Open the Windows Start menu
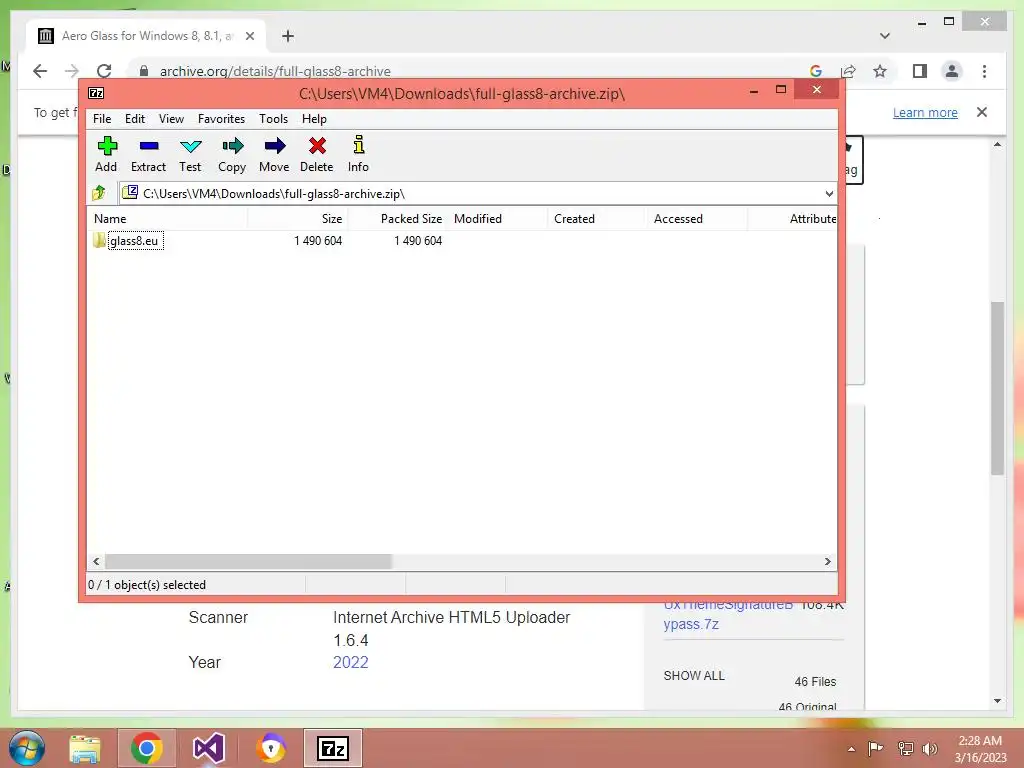The image size is (1024, 768). (27, 748)
